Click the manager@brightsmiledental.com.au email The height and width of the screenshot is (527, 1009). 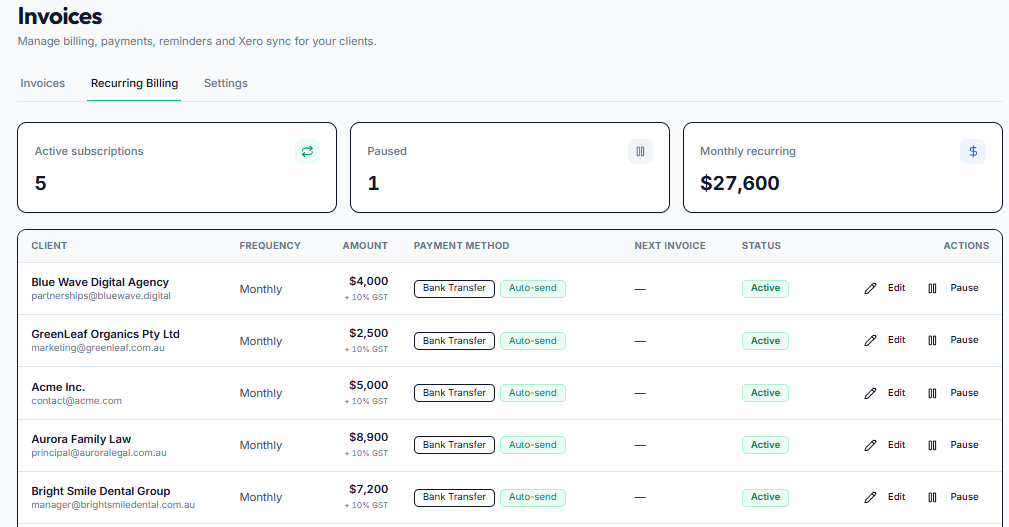(x=113, y=505)
